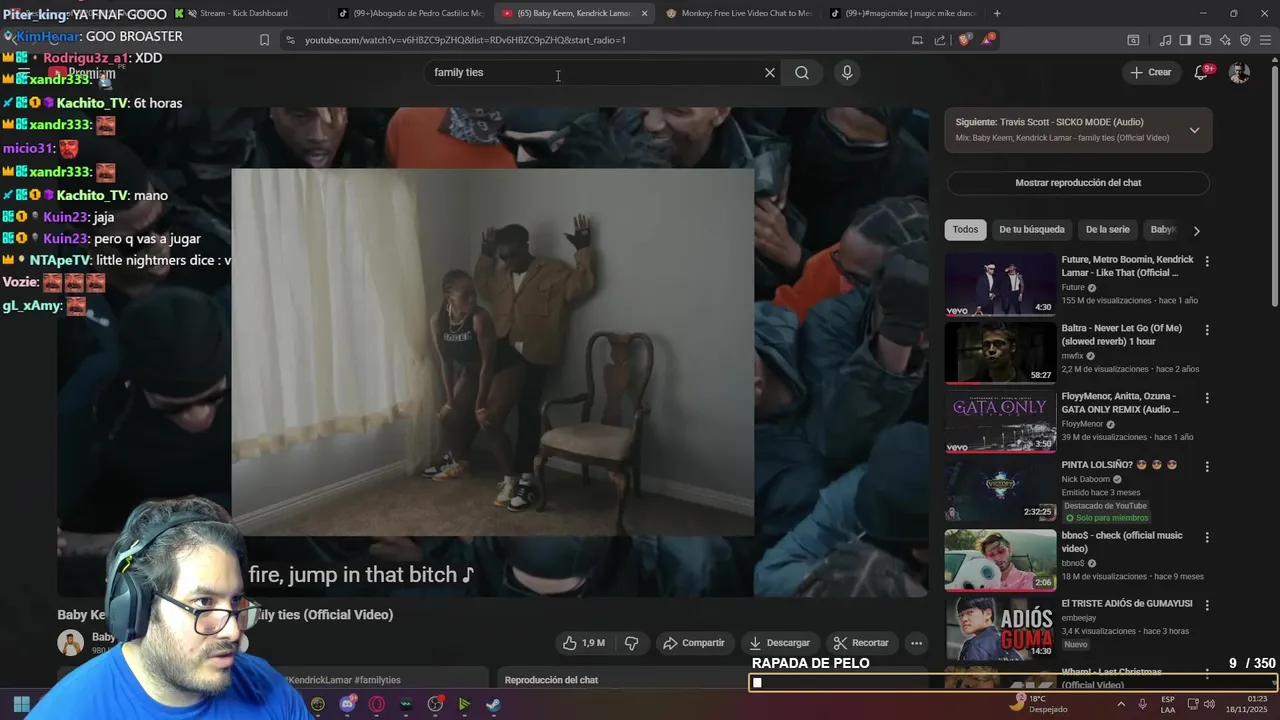Open 'PINTA LOLSIÑO?' video title

[1119, 464]
